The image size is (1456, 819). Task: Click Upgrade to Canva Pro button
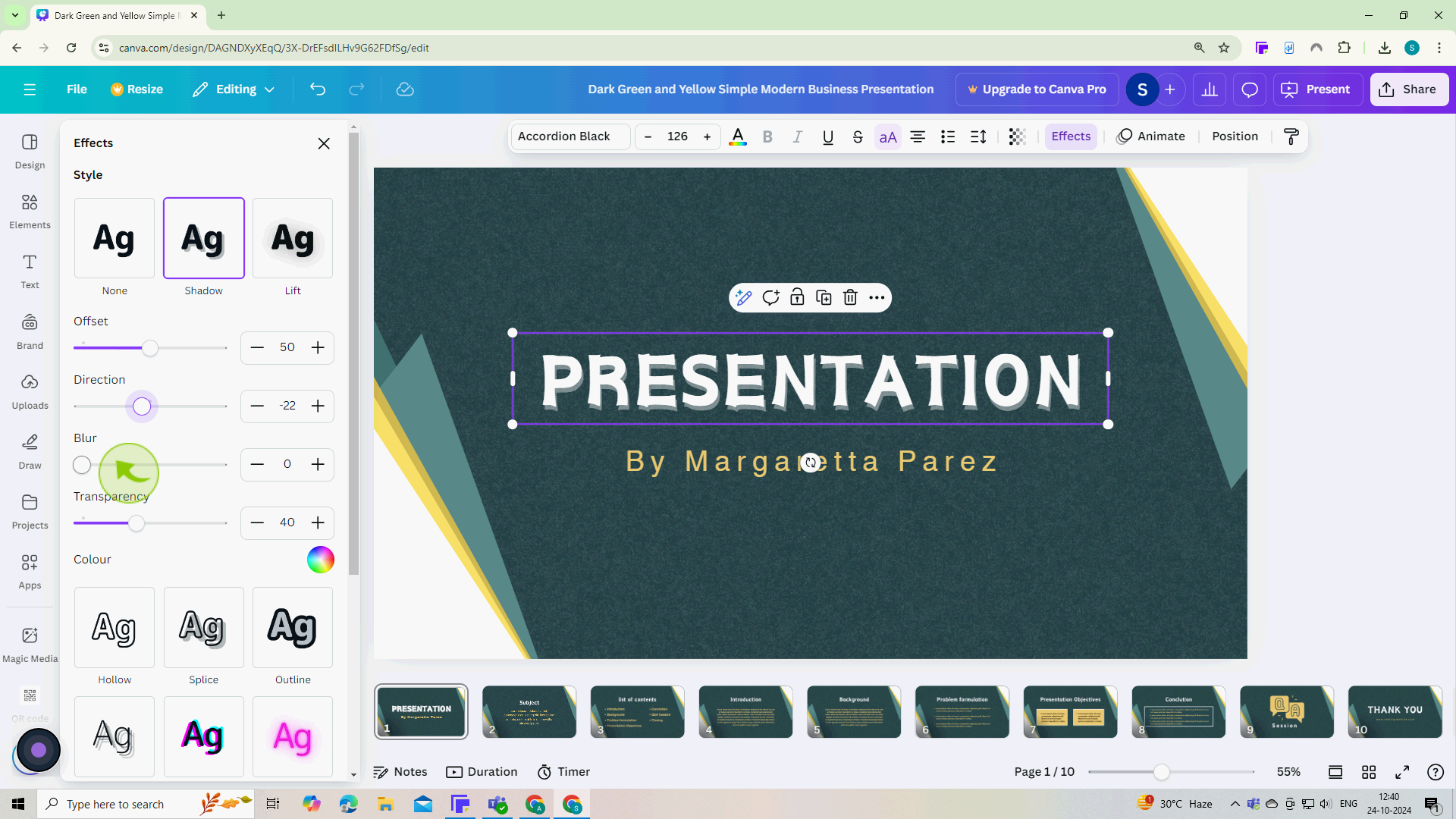coord(1036,89)
